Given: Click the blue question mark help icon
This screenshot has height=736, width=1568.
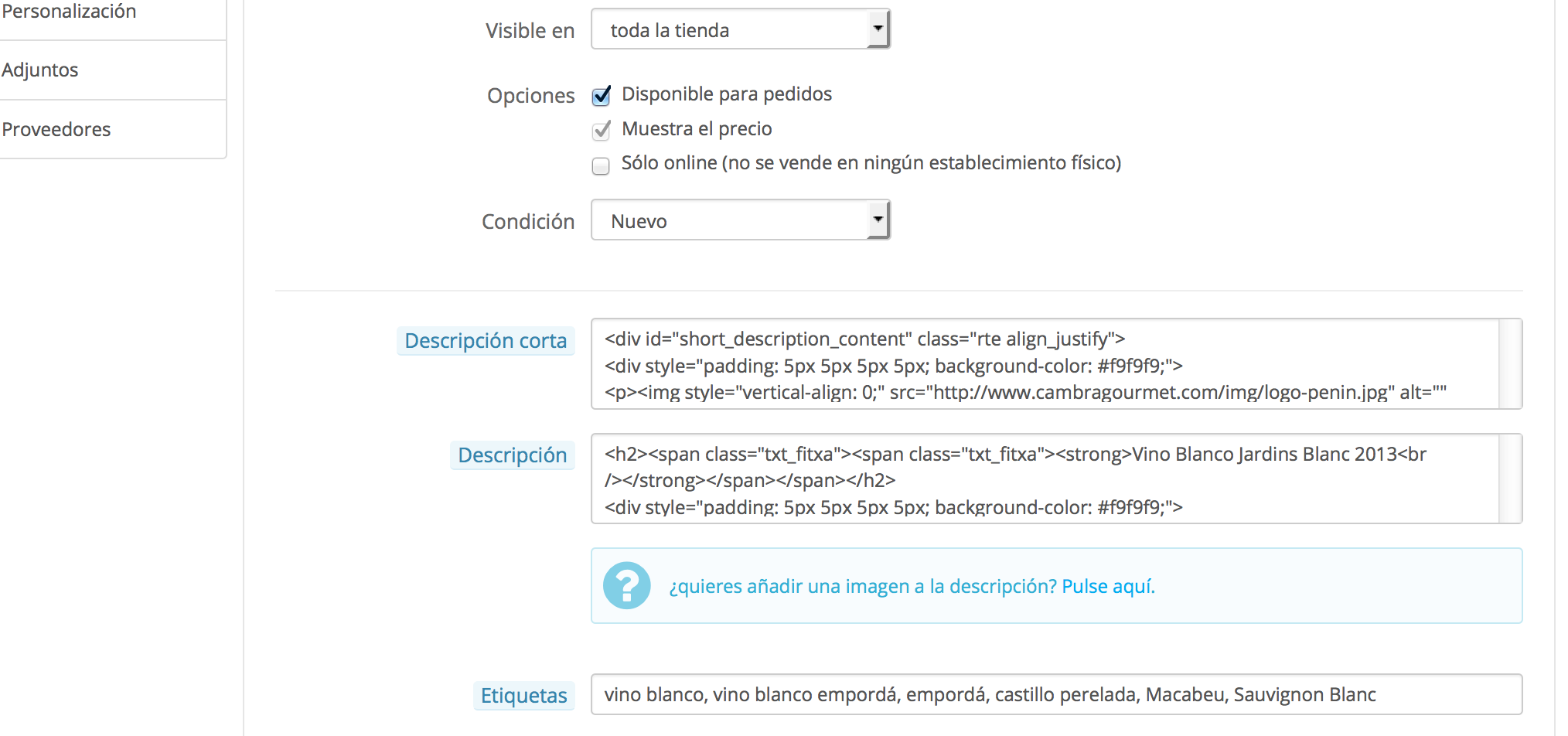Looking at the screenshot, I should coord(626,585).
